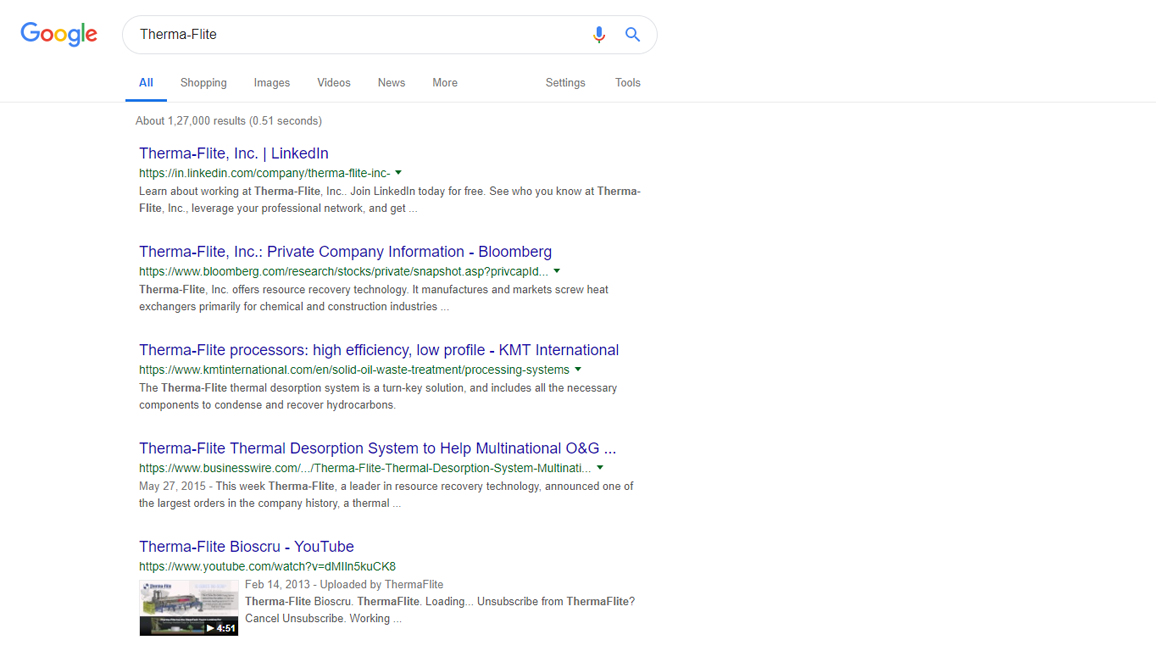Click the youtube.com/watch green URL text
Image resolution: width=1156 pixels, height=651 pixels.
coord(267,566)
